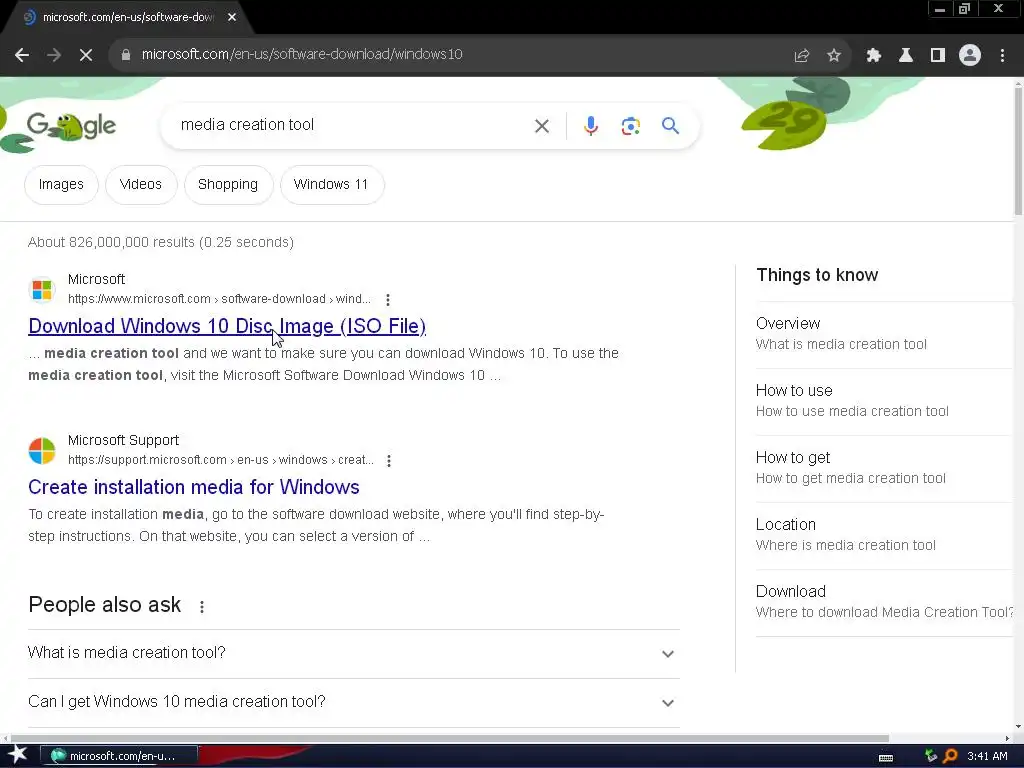Click the keyboard icon in system tray

(886, 757)
